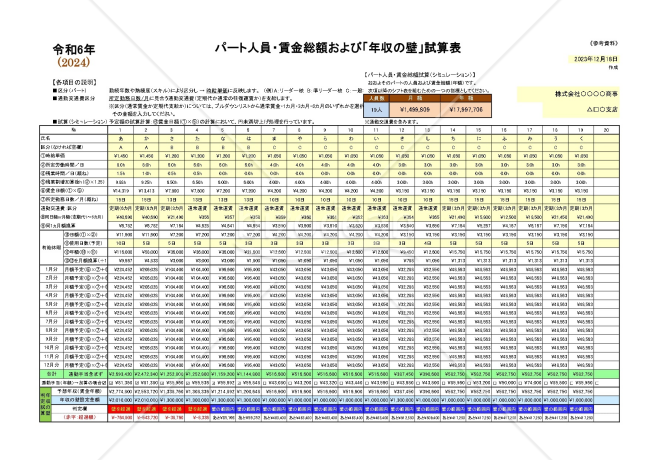
Task: Click the 【各項目の説明】 heading
Action: (74, 82)
